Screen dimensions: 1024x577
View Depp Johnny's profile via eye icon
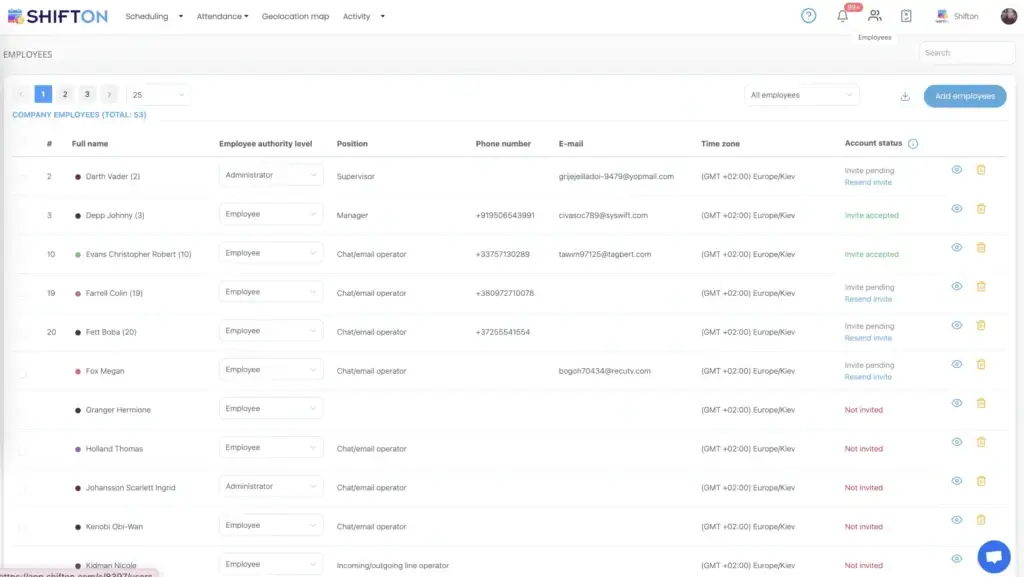coord(956,209)
